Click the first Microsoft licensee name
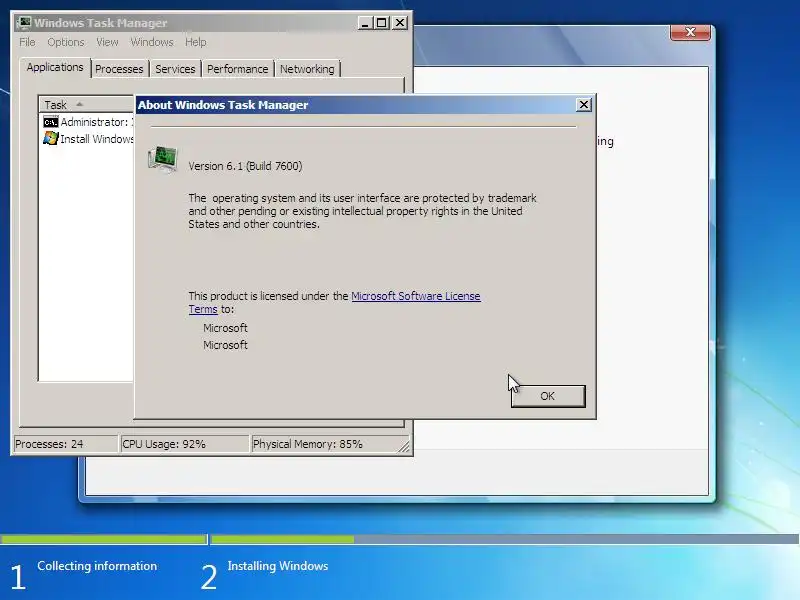The height and width of the screenshot is (600, 800). click(226, 328)
